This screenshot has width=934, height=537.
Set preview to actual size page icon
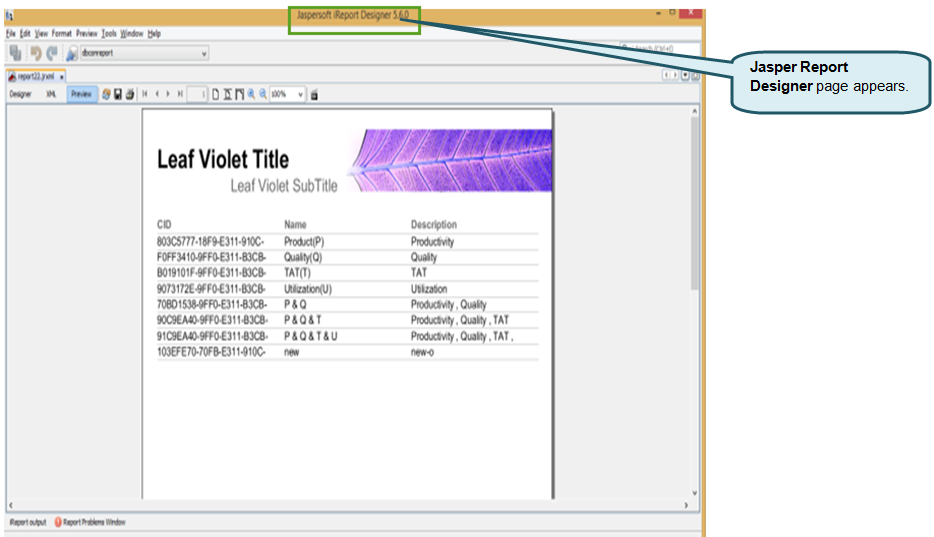pyautogui.click(x=215, y=94)
